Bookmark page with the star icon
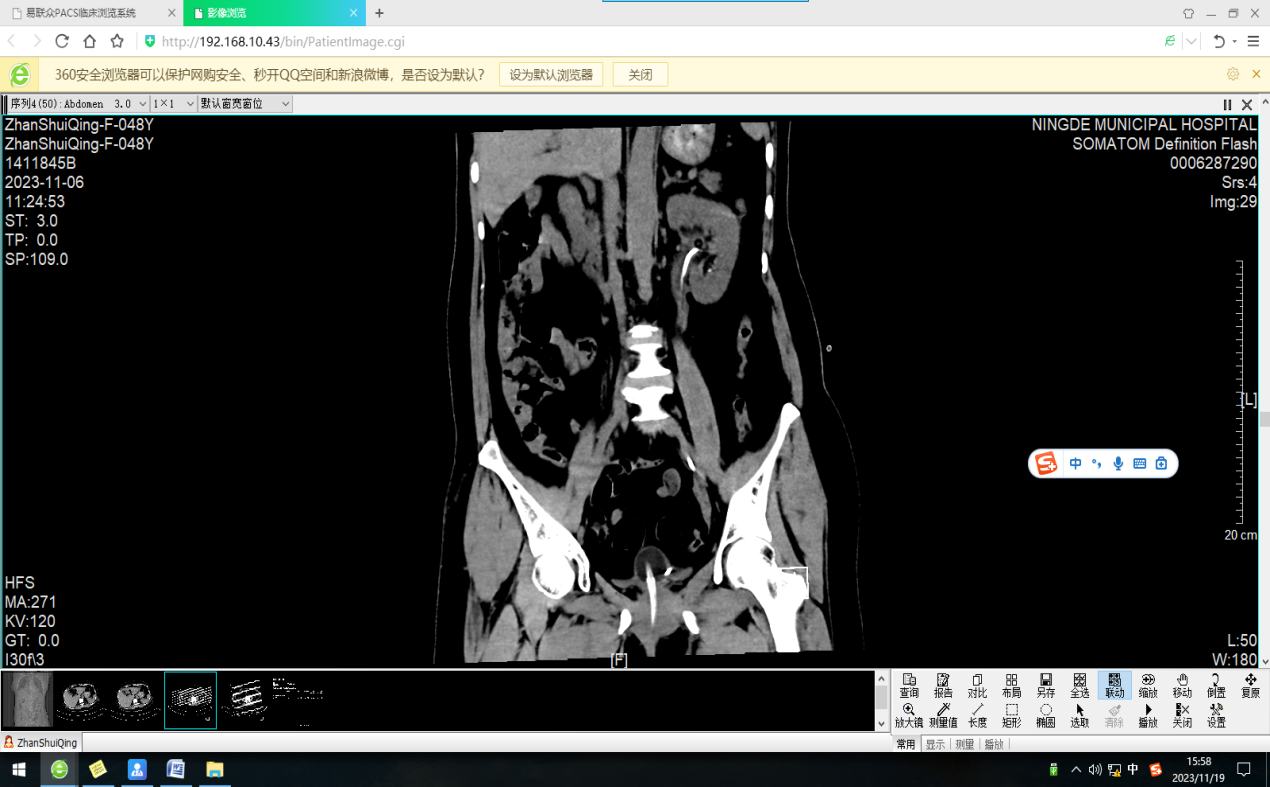 tap(117, 41)
